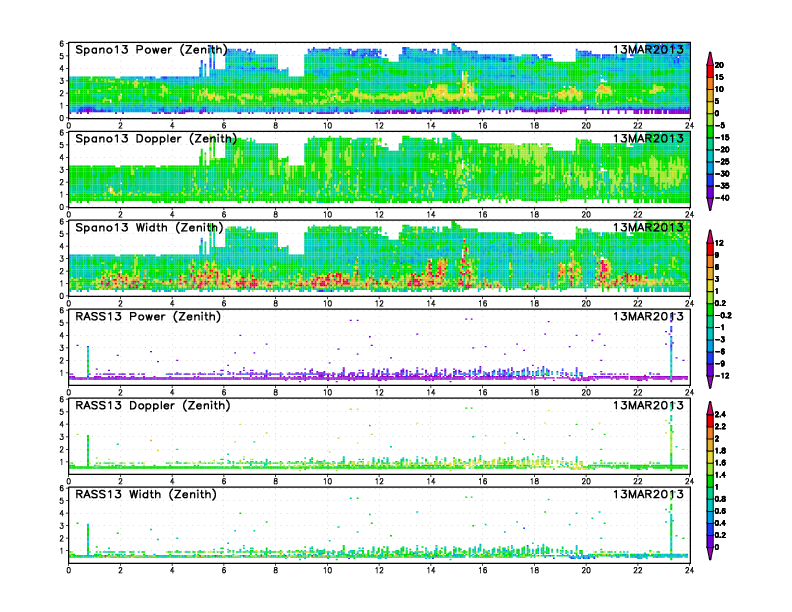Image resolution: width=792 pixels, height=612 pixels.
Task: Click hour 24 tick under RASS13 Width panel
Action: 689,570
